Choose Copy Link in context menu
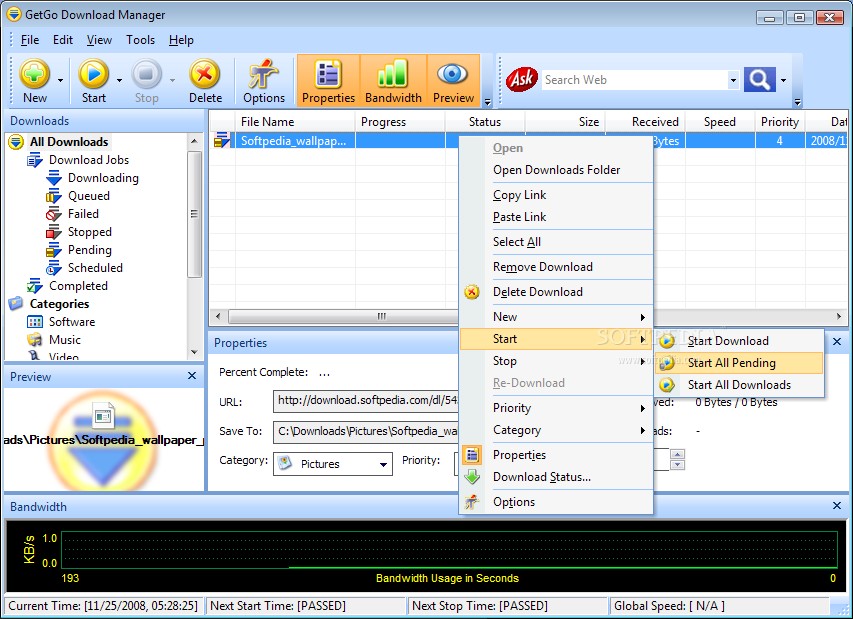Image resolution: width=853 pixels, height=619 pixels. [557, 195]
